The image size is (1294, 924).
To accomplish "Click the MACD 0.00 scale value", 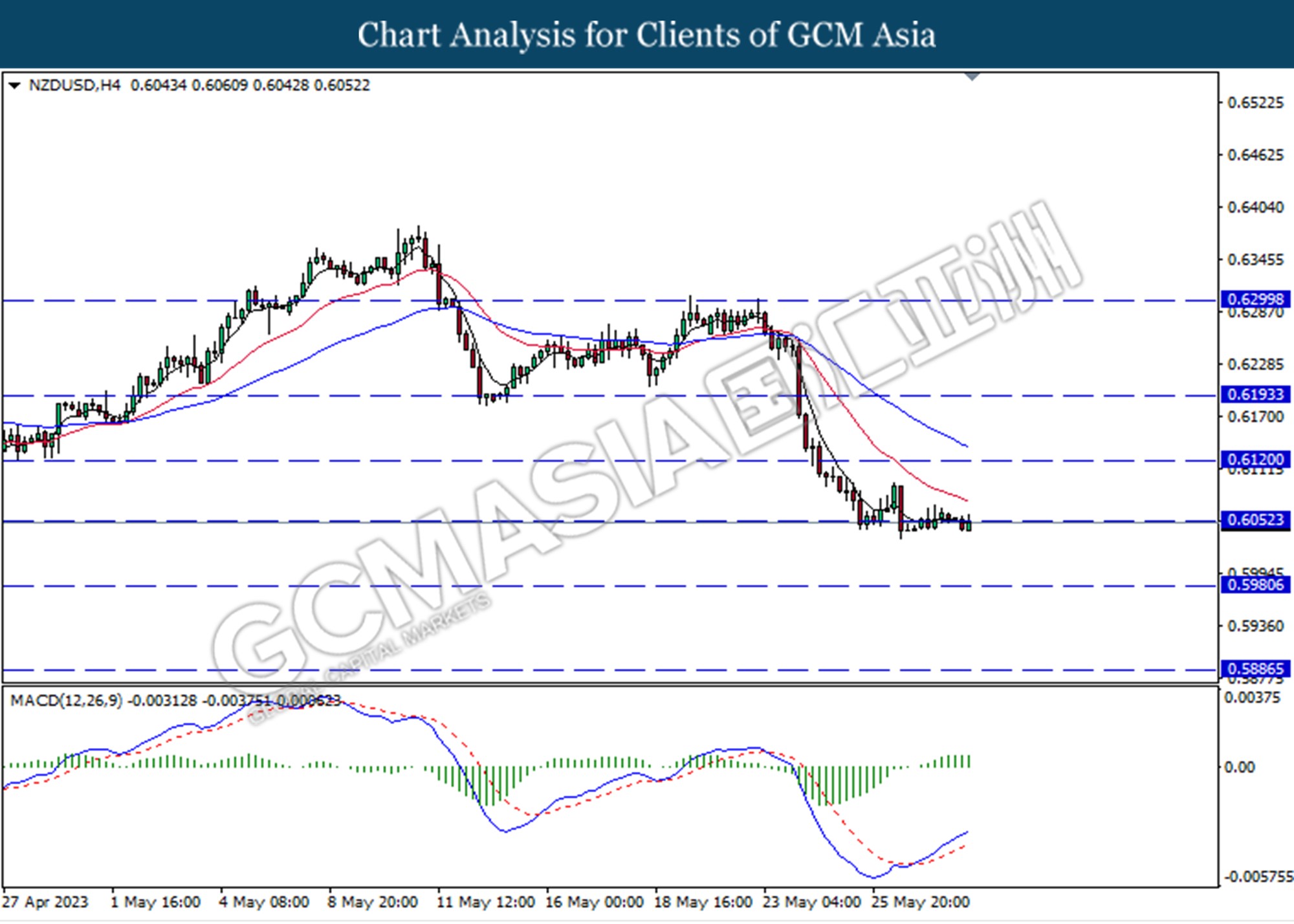I will click(1240, 767).
